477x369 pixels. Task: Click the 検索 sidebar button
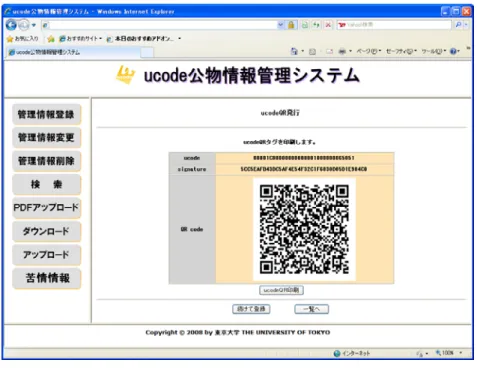coord(46,184)
